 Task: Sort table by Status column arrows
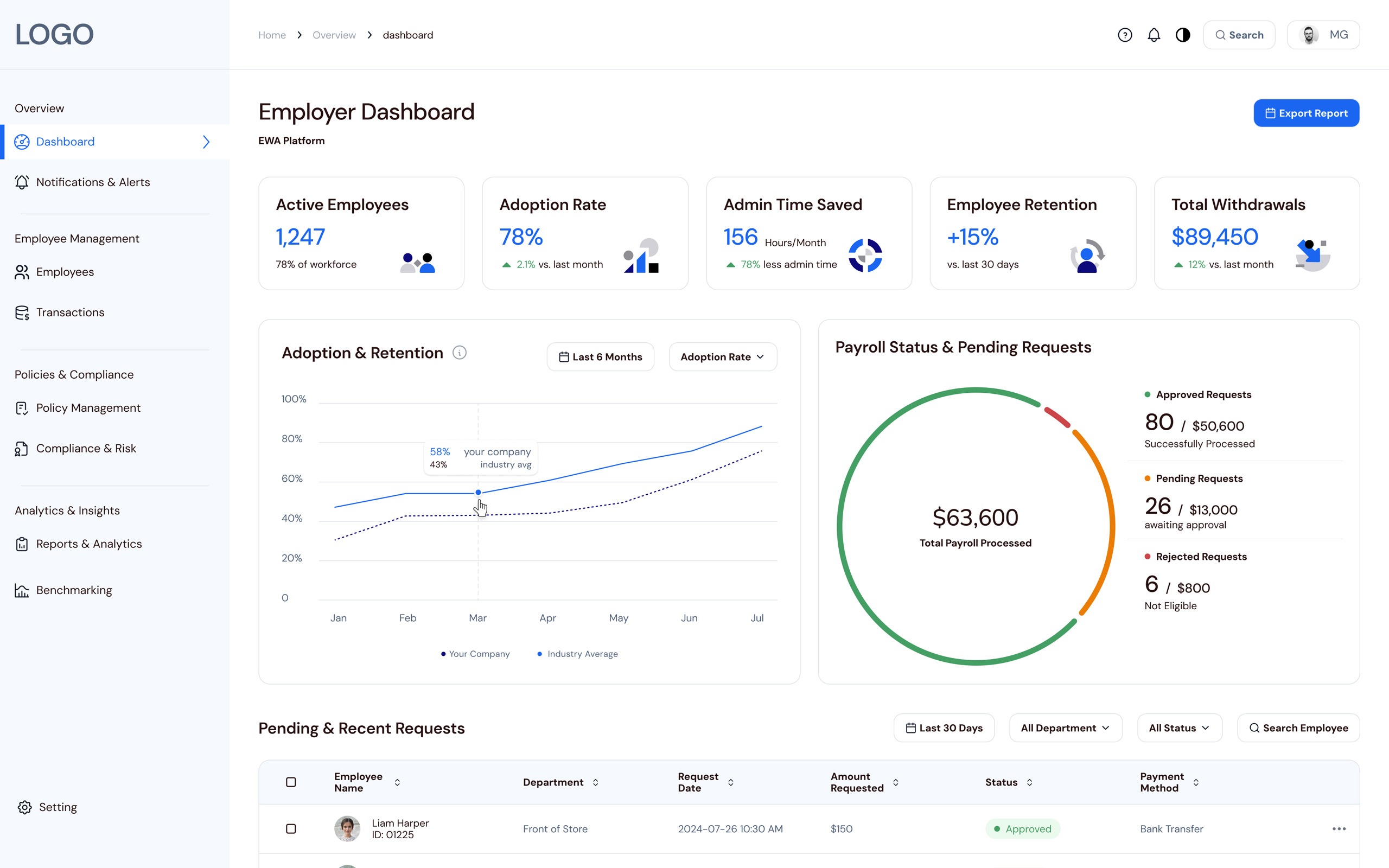[x=1030, y=782]
